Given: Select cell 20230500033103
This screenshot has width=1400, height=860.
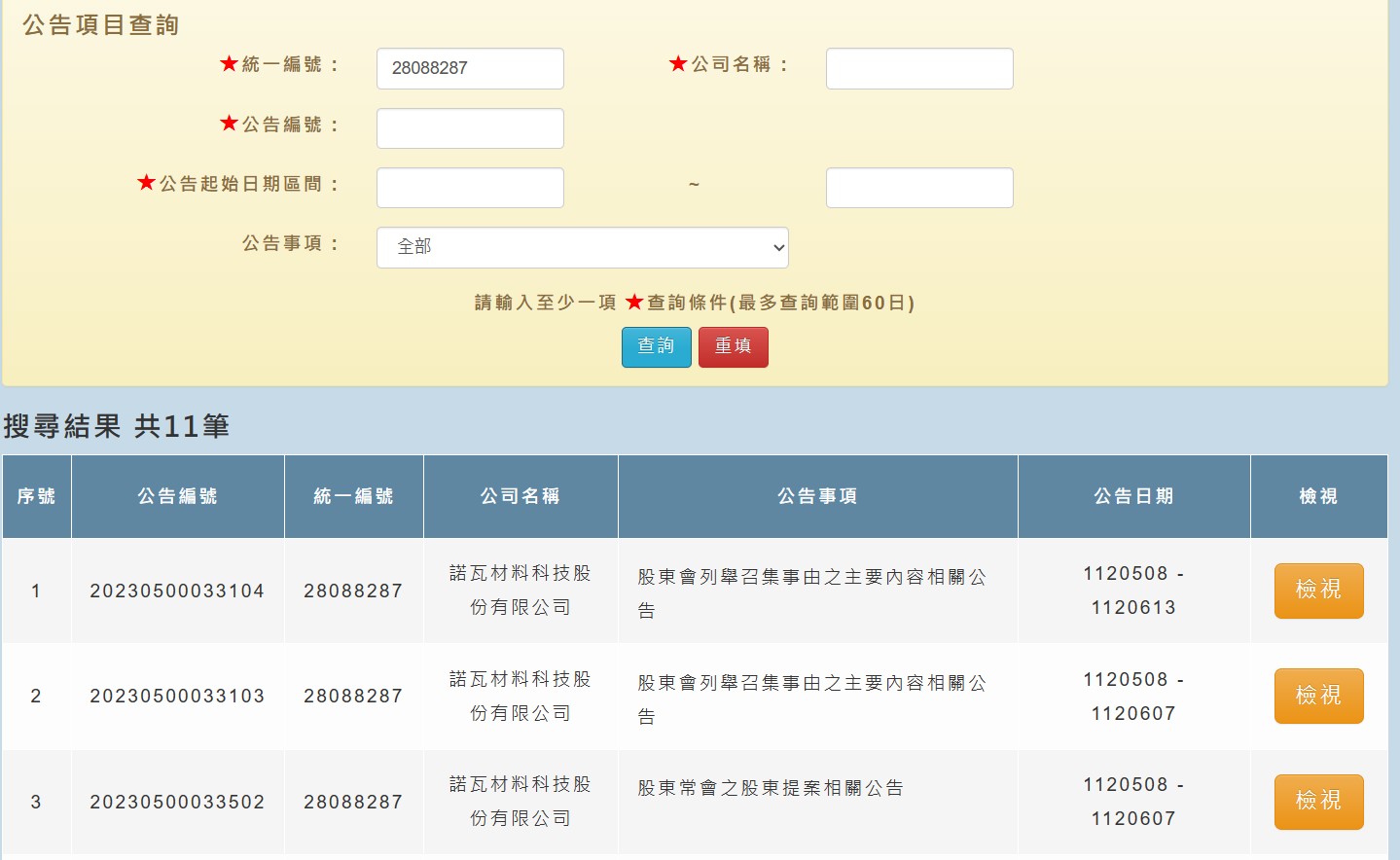Looking at the screenshot, I should [177, 696].
